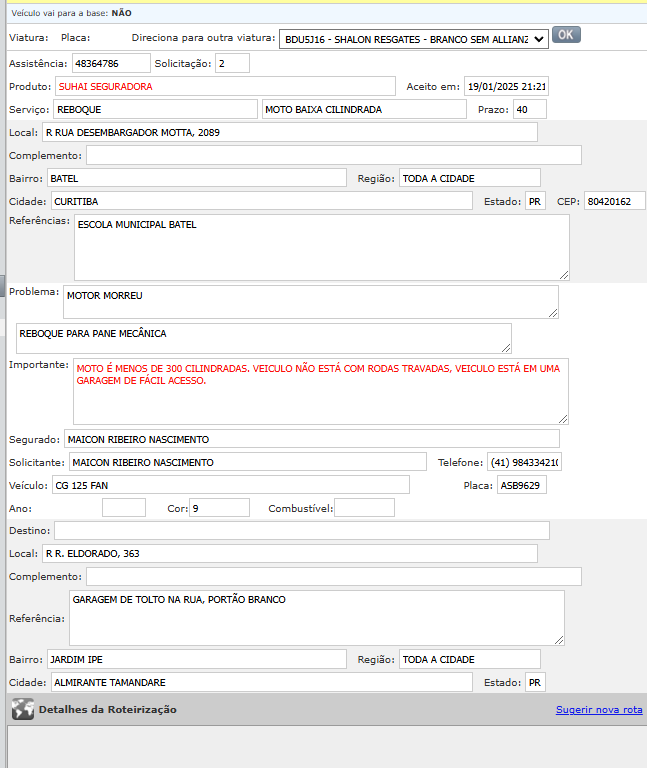Click the Estado field beside ALMIRANTE TAMANDARE

point(535,682)
